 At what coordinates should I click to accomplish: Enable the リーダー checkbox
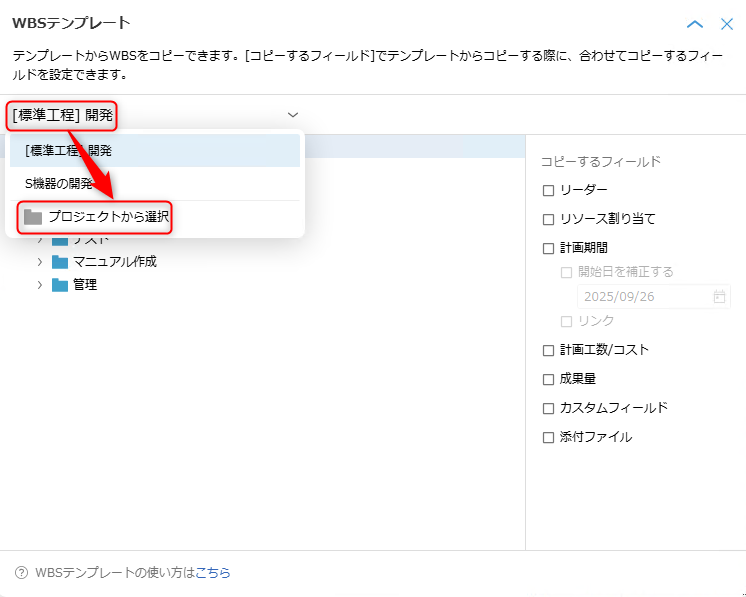click(x=548, y=190)
